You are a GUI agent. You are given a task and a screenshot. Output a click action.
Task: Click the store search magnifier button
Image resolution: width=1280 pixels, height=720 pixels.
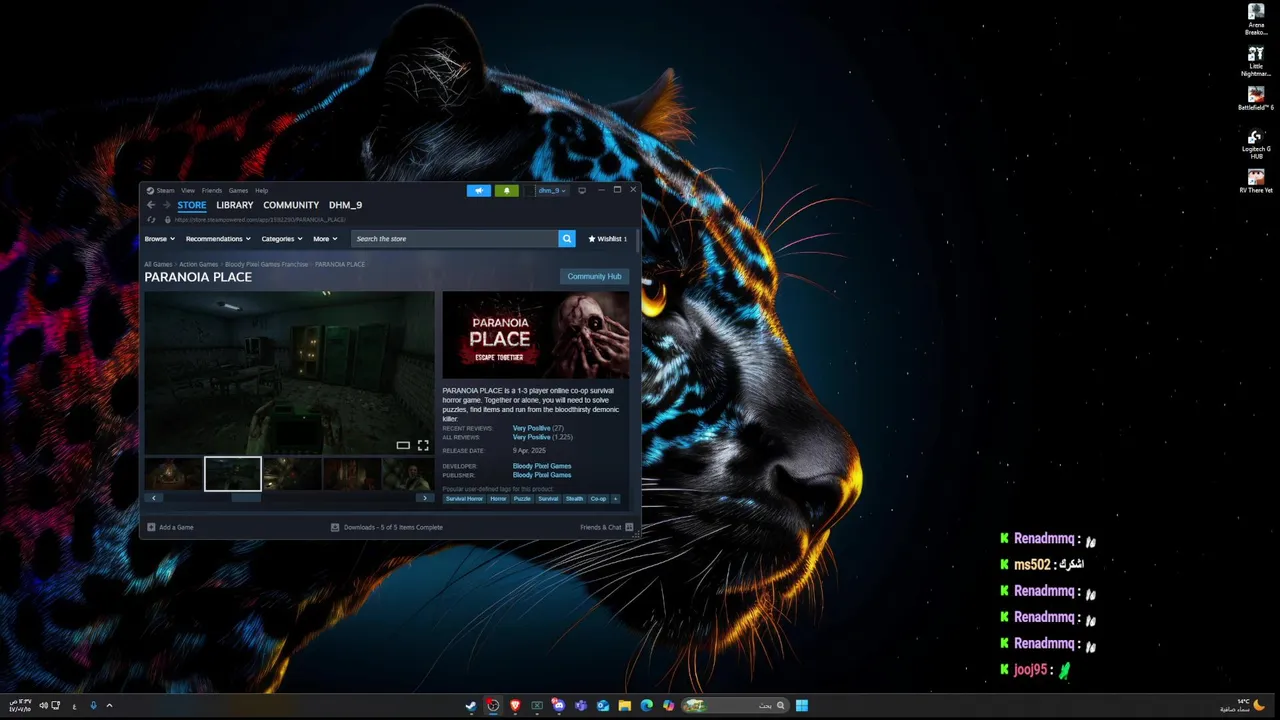567,239
